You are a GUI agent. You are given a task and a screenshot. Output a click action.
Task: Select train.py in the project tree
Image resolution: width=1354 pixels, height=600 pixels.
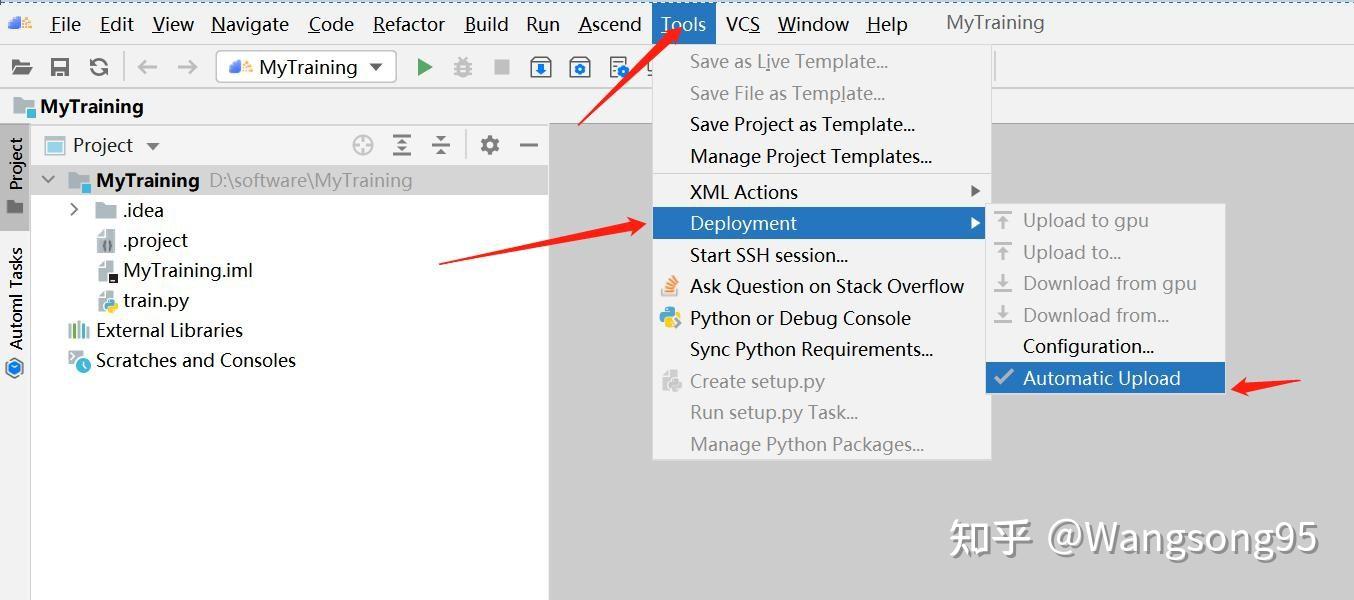[155, 300]
